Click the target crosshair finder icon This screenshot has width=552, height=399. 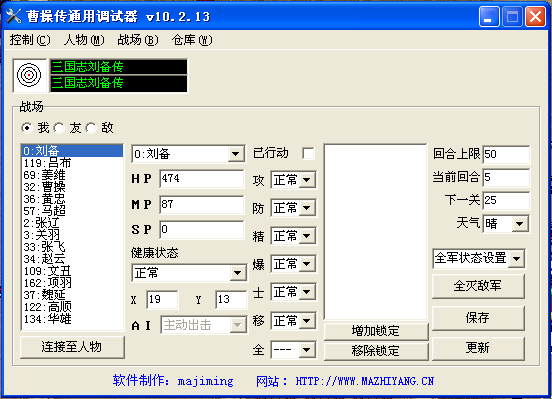point(29,75)
